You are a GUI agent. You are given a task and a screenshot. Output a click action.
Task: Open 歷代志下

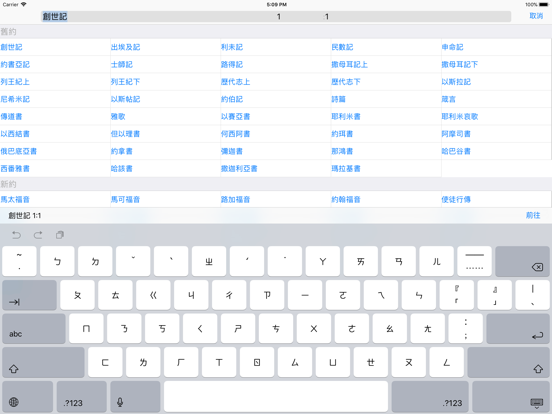point(346,82)
